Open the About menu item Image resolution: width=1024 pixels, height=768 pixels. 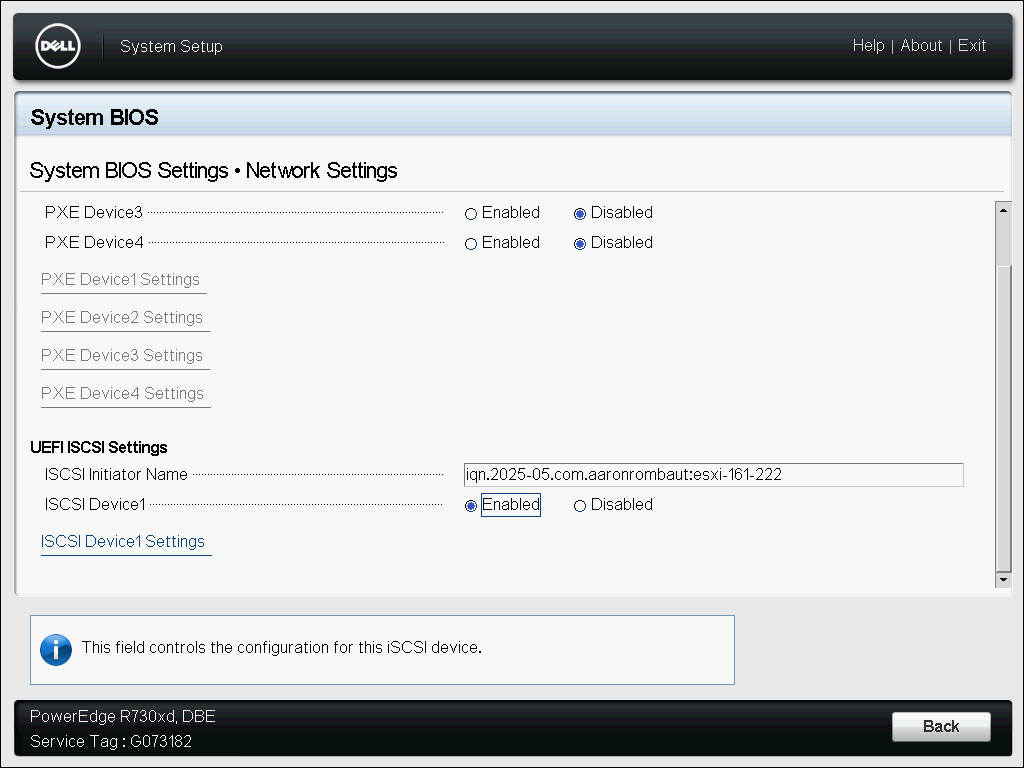[x=921, y=46]
